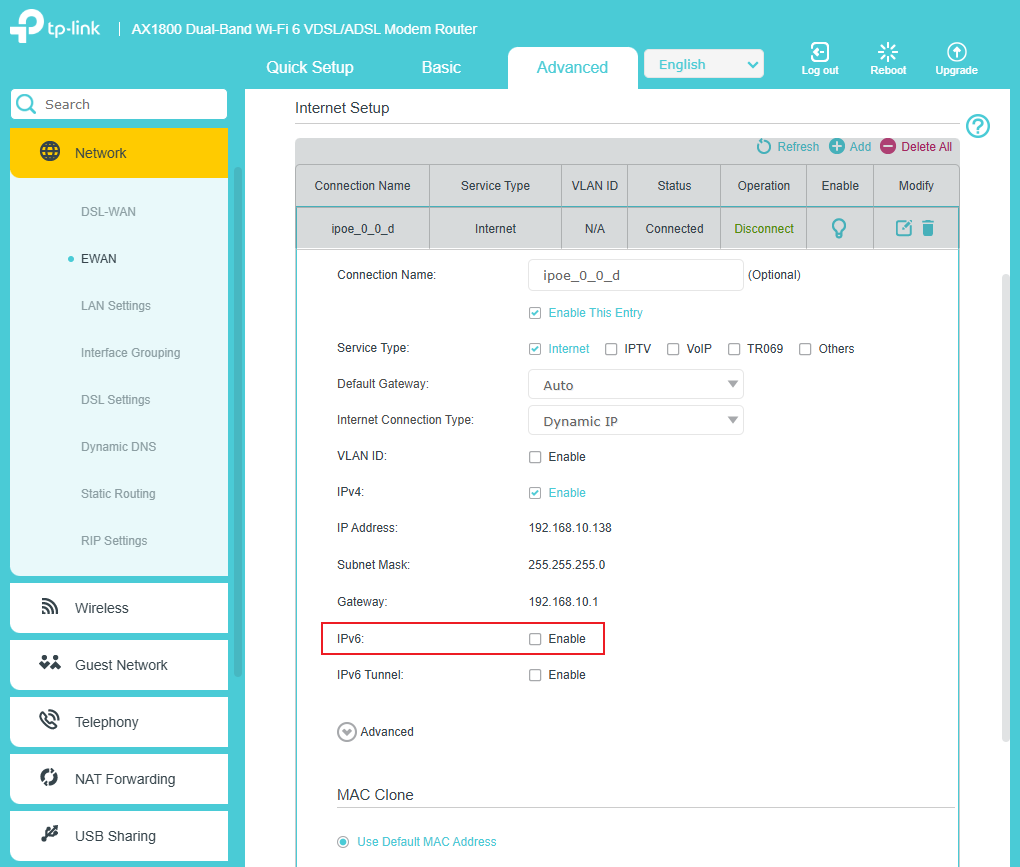Click the search magnifier in the sidebar

pyautogui.click(x=24, y=104)
